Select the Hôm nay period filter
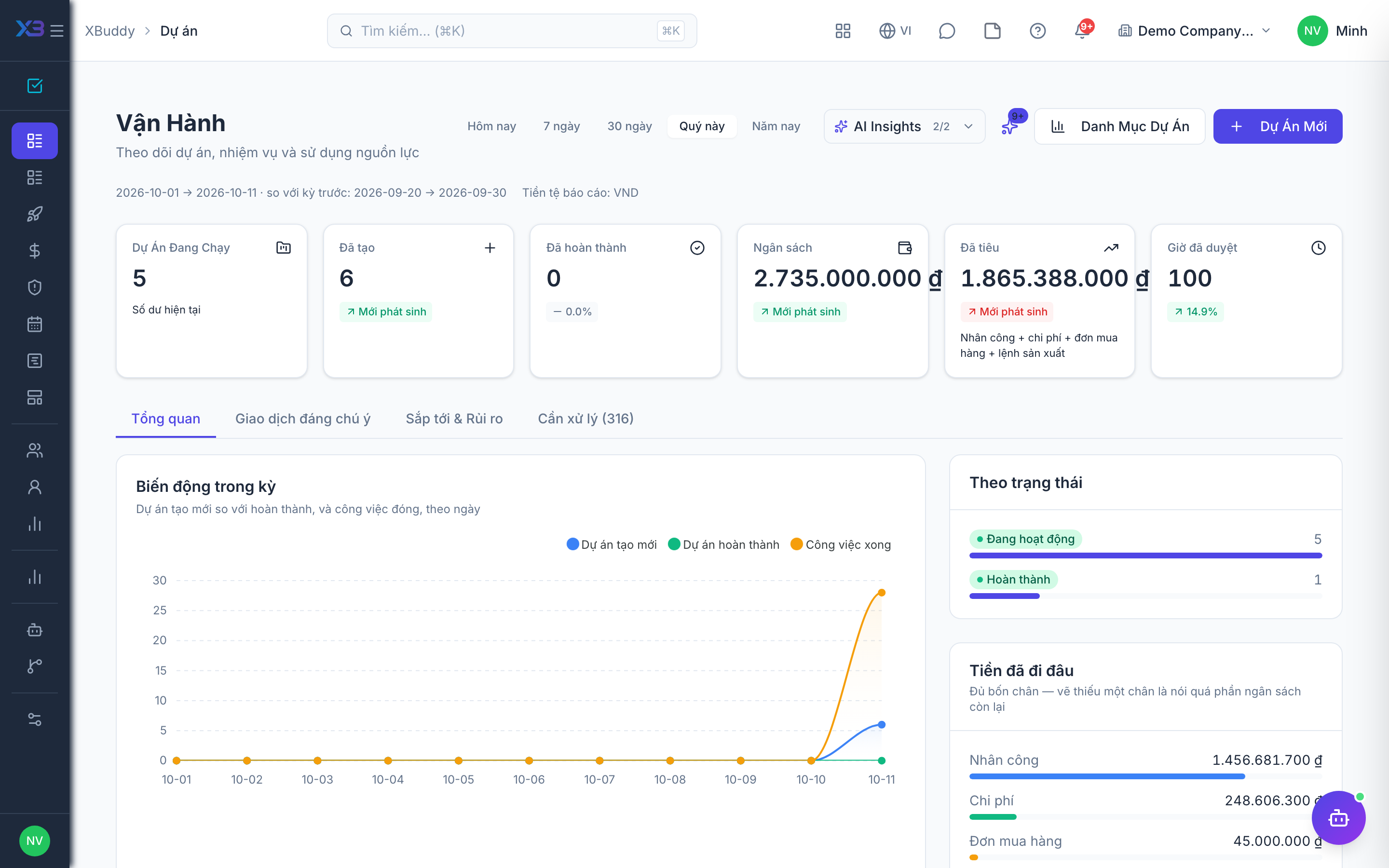This screenshot has width=1389, height=868. tap(491, 126)
